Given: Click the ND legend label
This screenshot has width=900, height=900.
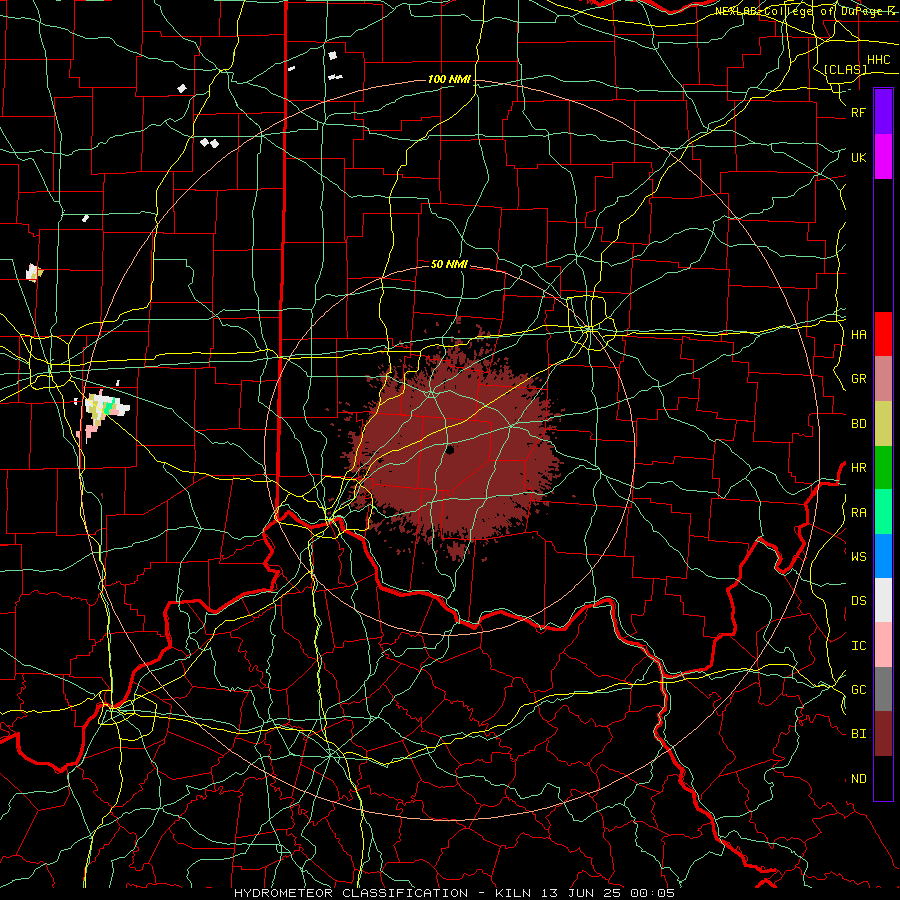Looking at the screenshot, I should point(859,778).
